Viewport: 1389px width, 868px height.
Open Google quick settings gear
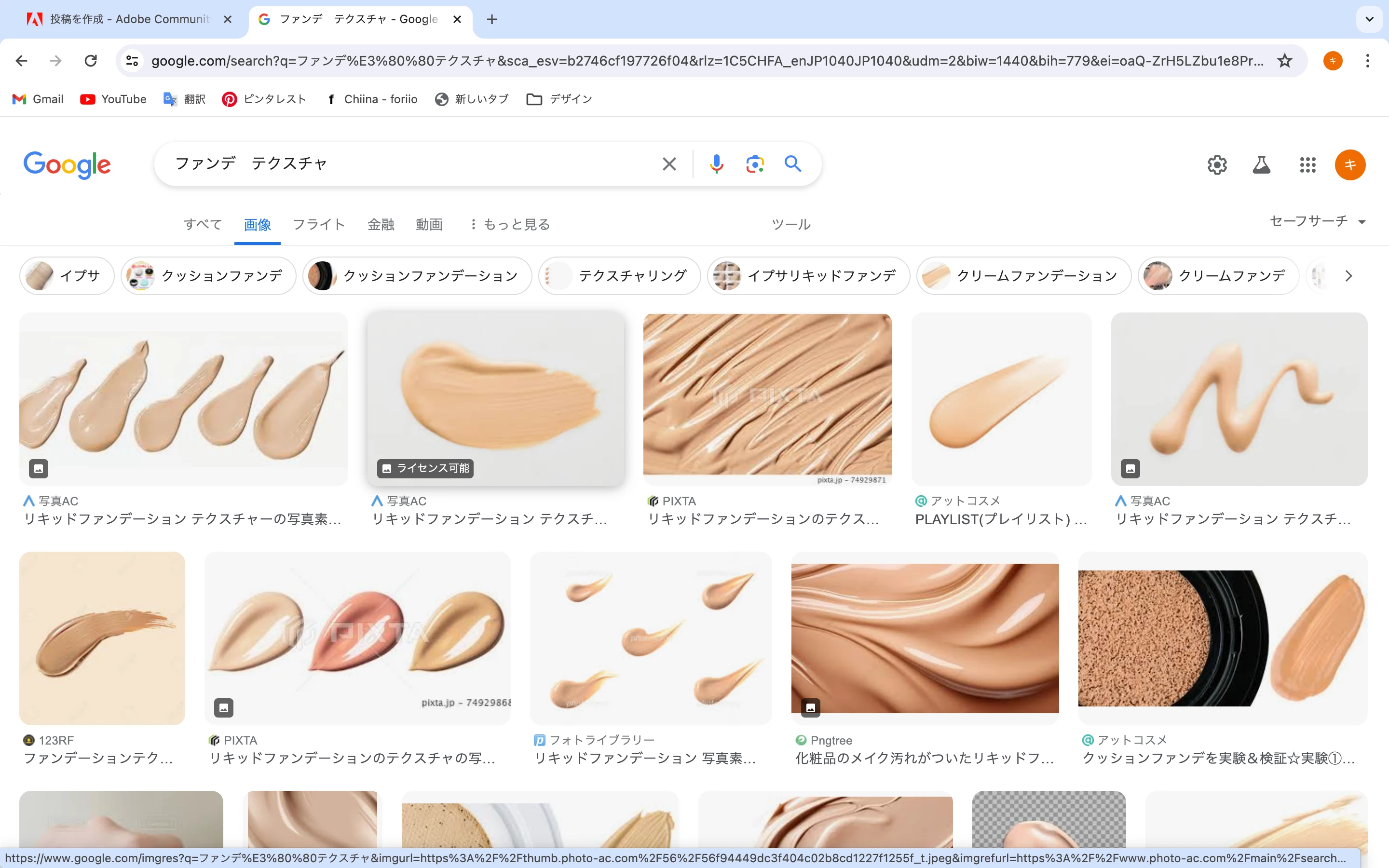tap(1216, 165)
